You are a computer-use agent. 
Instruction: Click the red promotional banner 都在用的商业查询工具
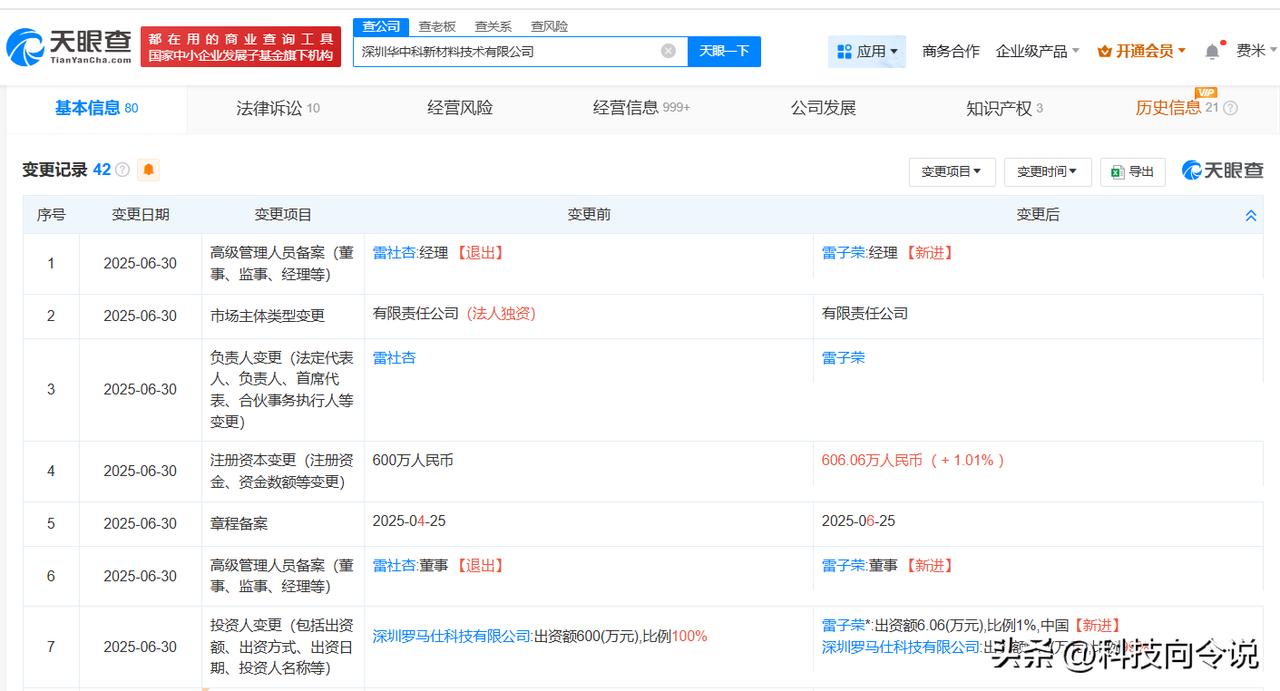point(241,47)
